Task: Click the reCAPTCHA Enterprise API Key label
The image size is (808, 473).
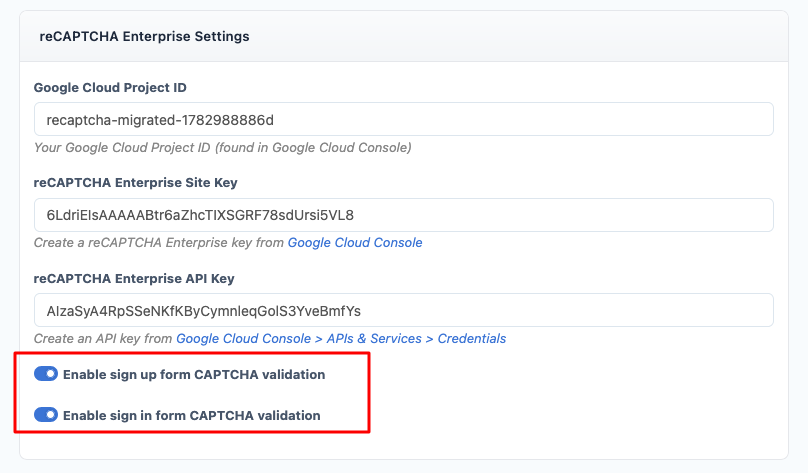Action: click(134, 279)
